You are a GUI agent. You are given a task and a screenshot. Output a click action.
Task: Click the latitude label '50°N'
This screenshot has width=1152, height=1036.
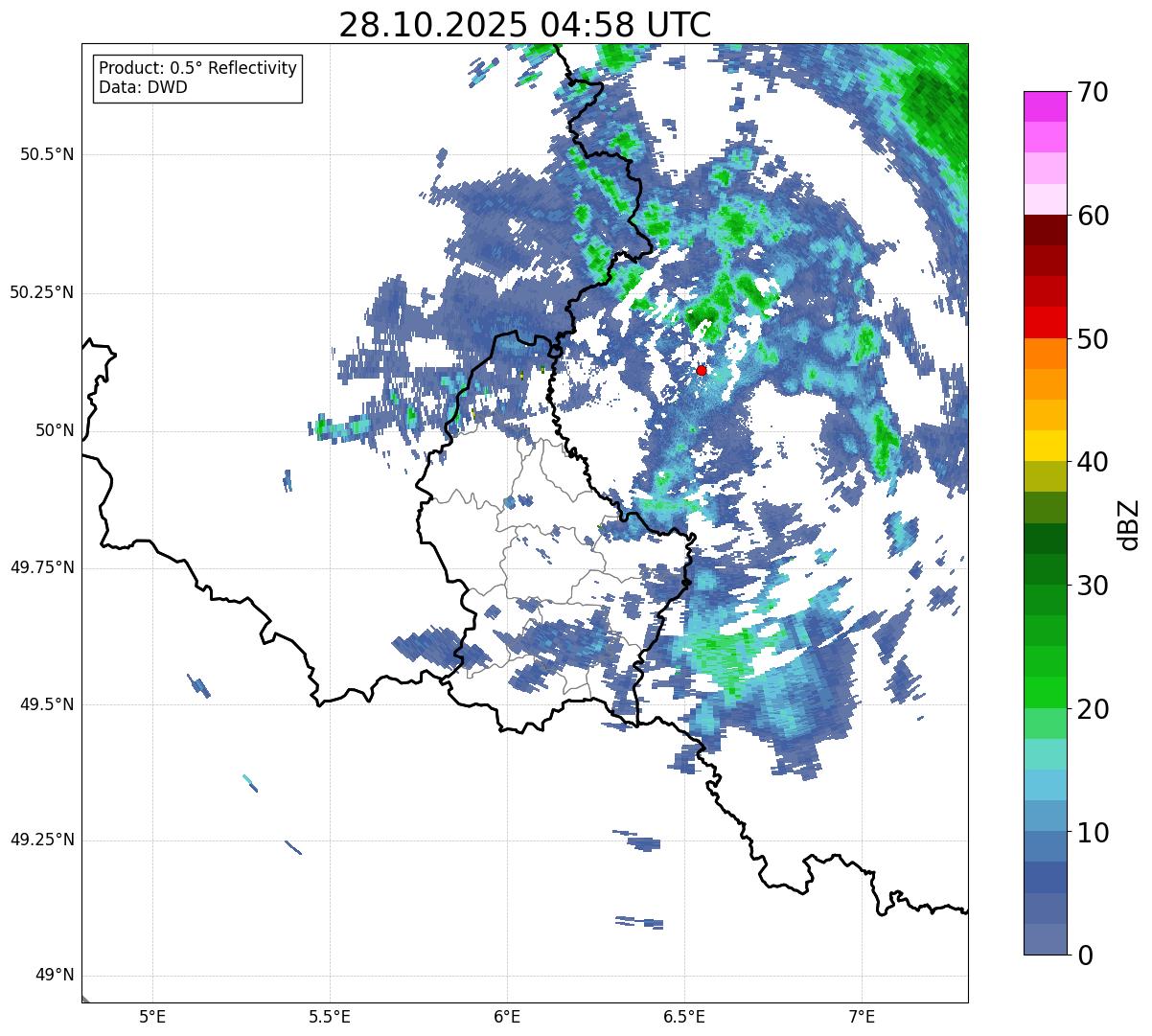(x=55, y=430)
